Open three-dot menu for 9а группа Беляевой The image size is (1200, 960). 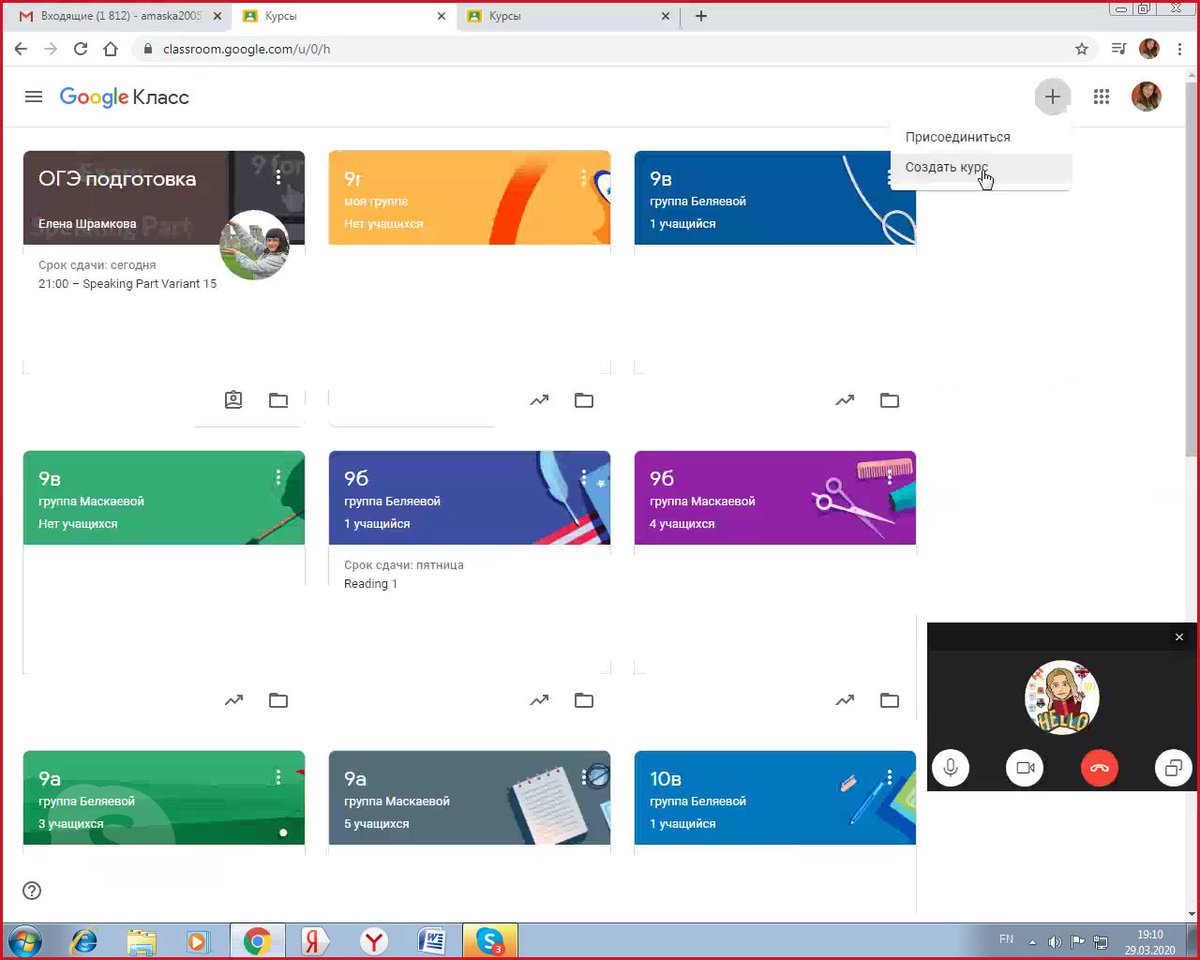click(278, 778)
